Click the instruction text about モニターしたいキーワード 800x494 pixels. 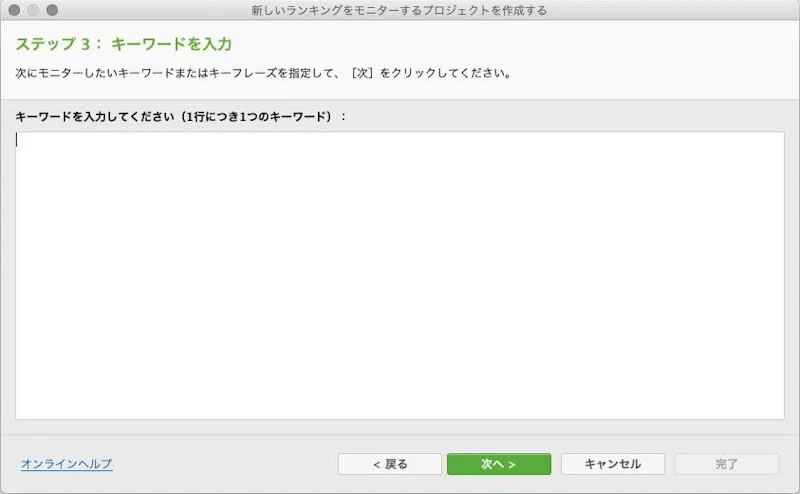264,73
